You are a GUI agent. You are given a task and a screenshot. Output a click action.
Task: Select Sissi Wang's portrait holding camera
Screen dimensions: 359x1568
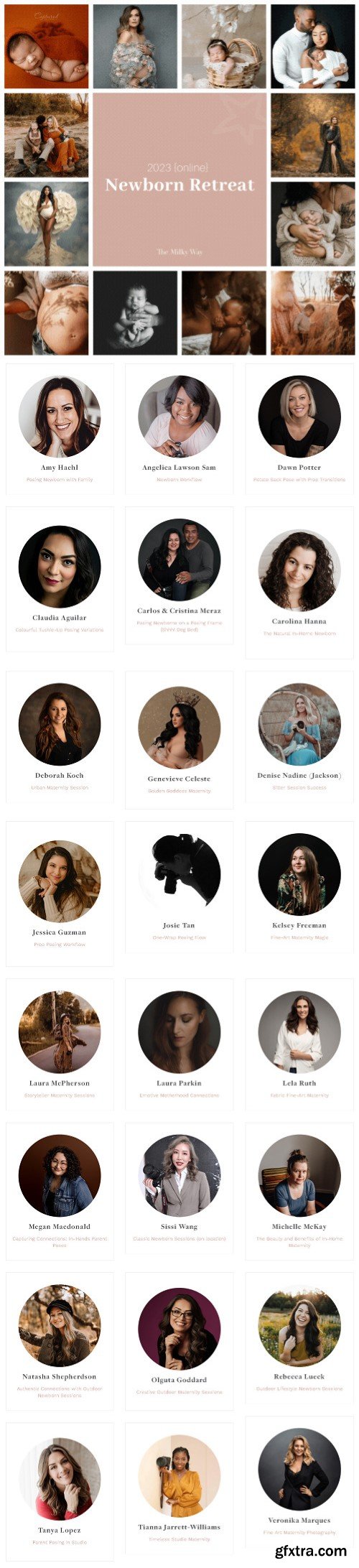[179, 1177]
